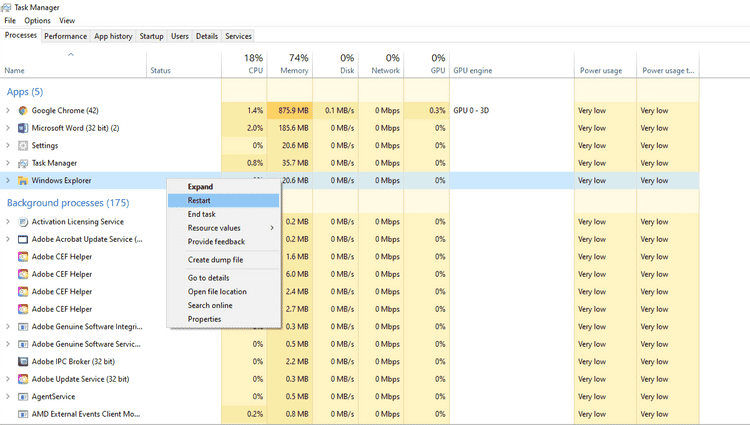Image resolution: width=750 pixels, height=425 pixels.
Task: Click the 875.9 MB memory cell
Action: pyautogui.click(x=290, y=110)
